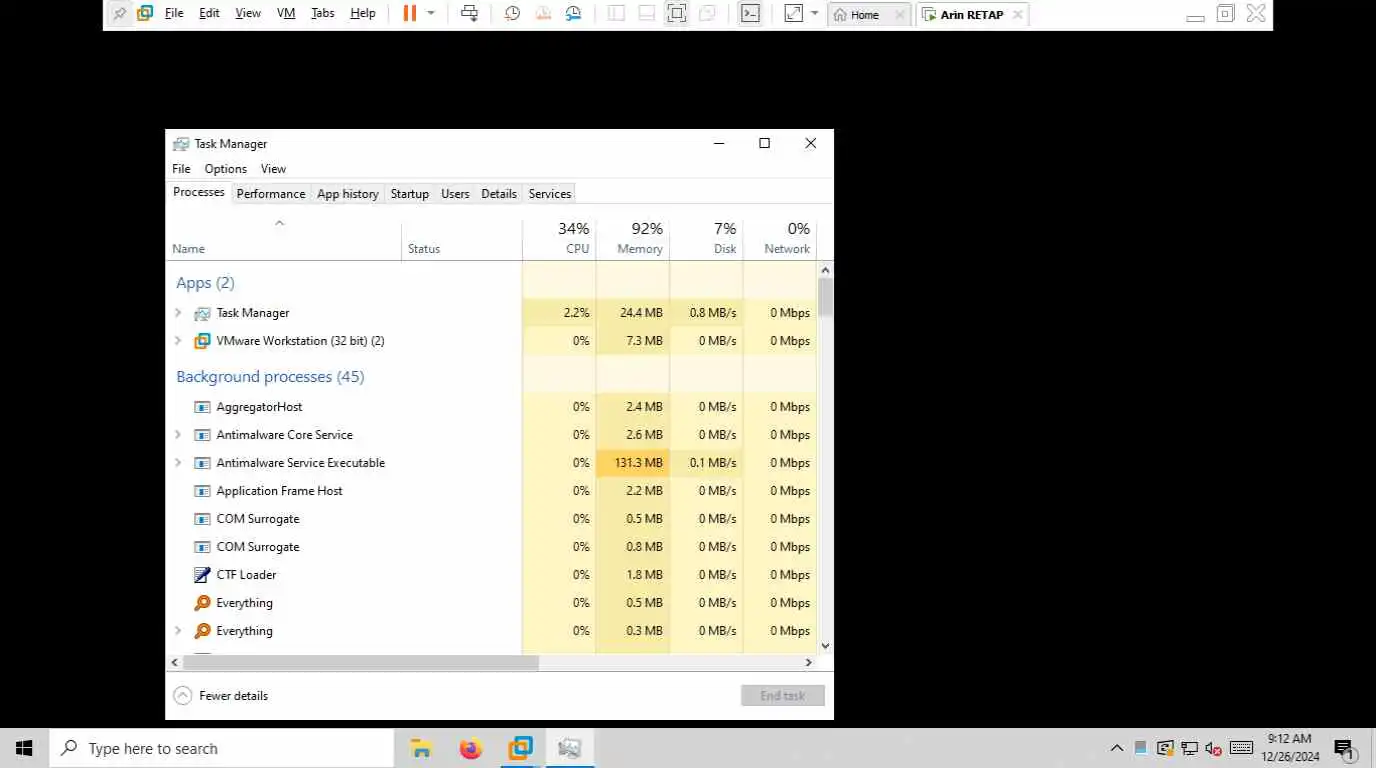Image resolution: width=1376 pixels, height=768 pixels.
Task: Open VMware's Help menu
Action: [x=363, y=14]
